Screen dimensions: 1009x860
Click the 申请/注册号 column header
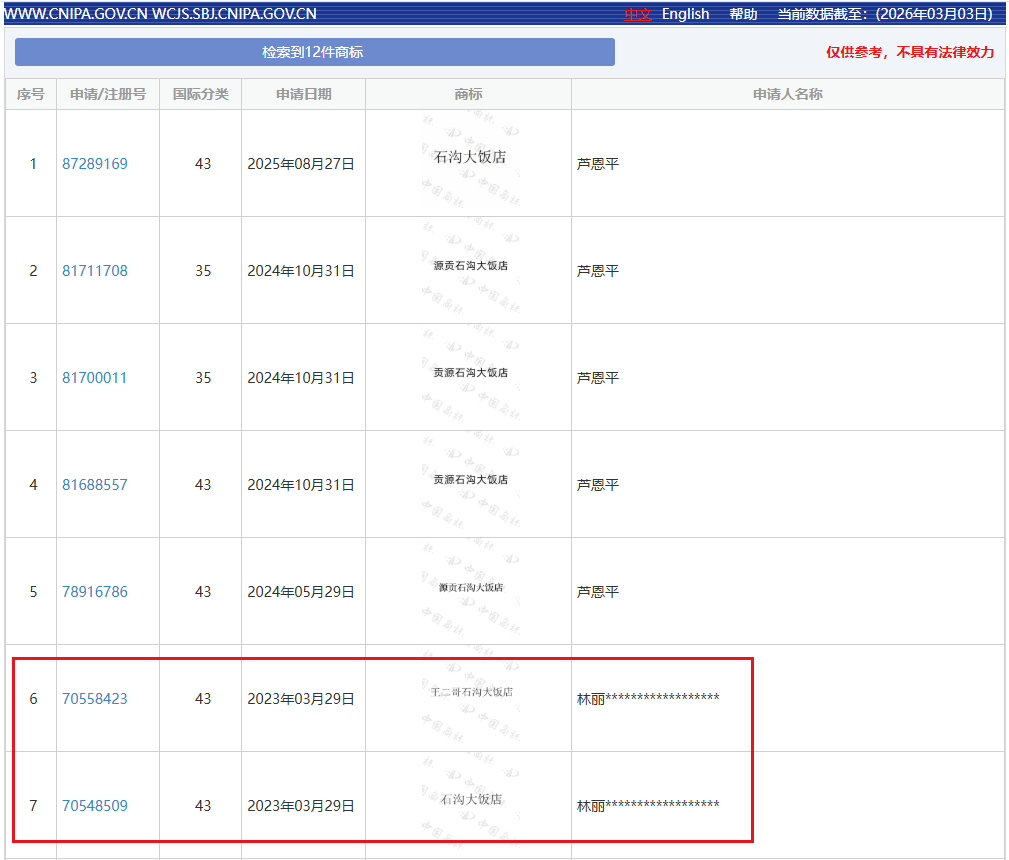pos(108,94)
